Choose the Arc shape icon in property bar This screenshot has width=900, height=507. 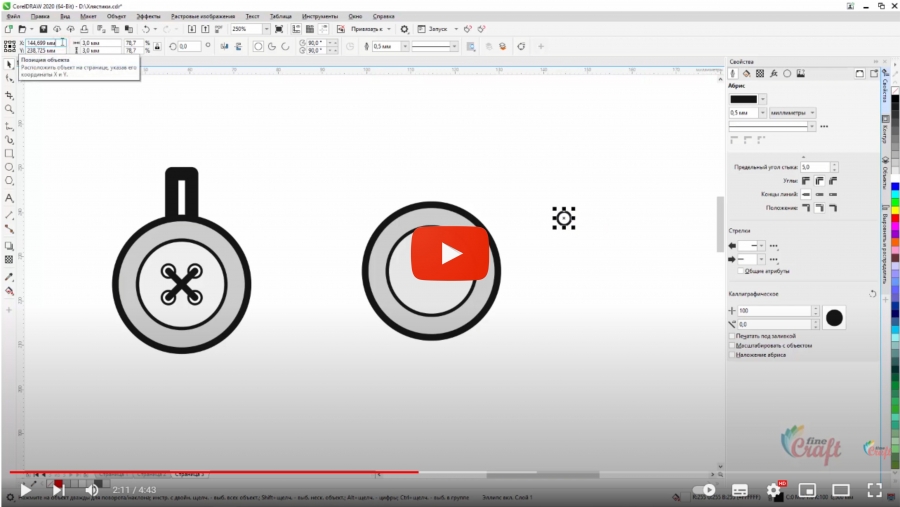click(x=285, y=47)
